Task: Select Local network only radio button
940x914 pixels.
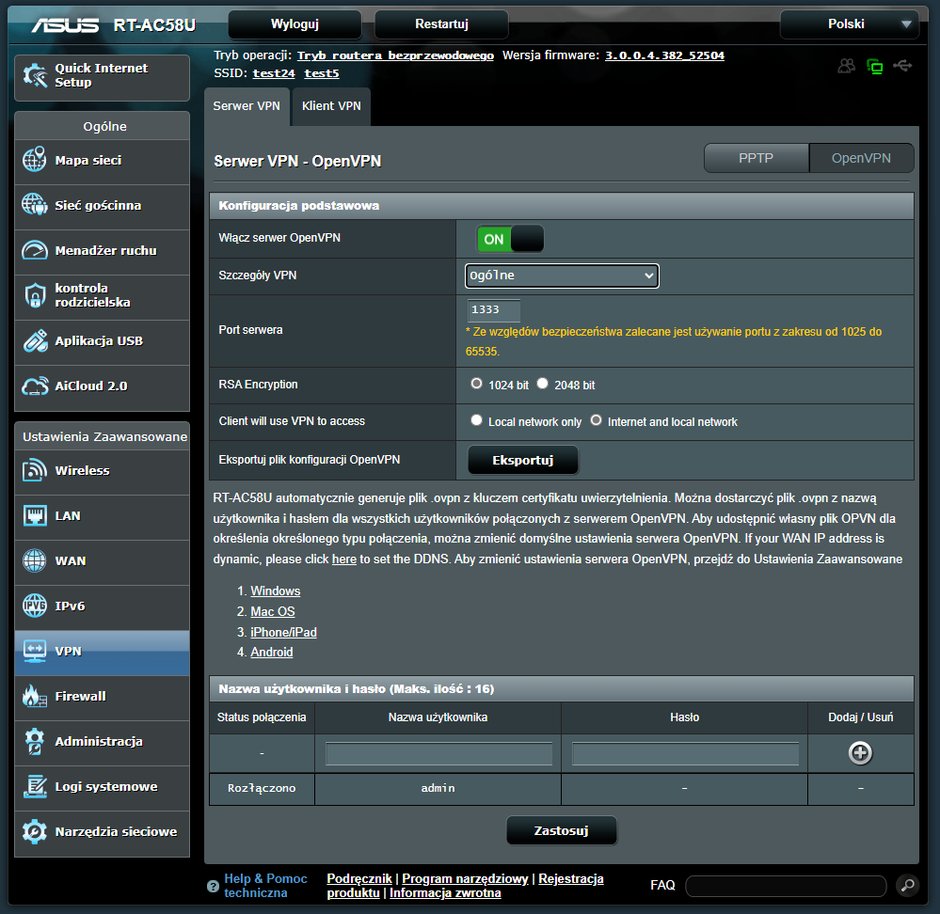Action: click(x=476, y=420)
